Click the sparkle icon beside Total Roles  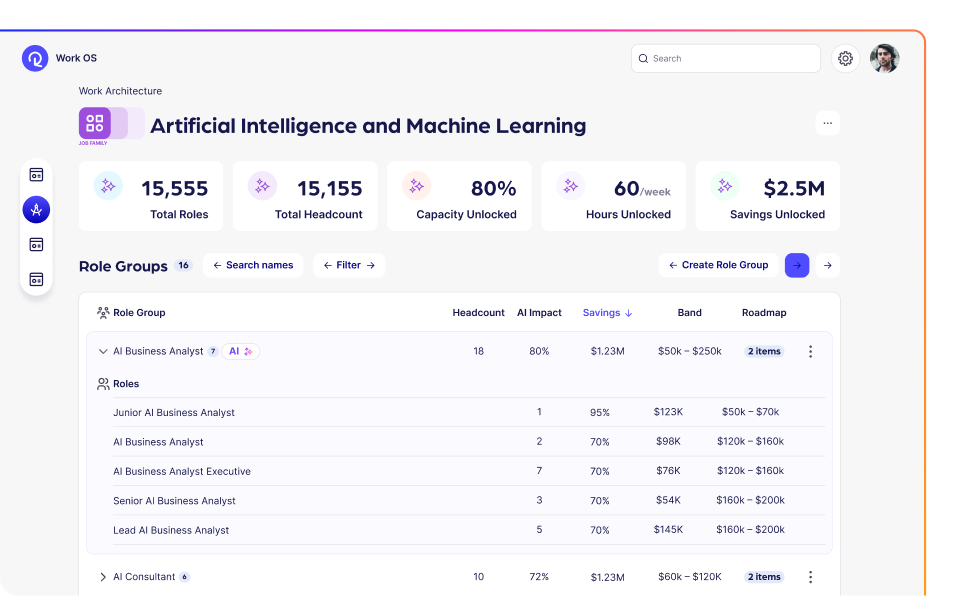click(x=108, y=186)
